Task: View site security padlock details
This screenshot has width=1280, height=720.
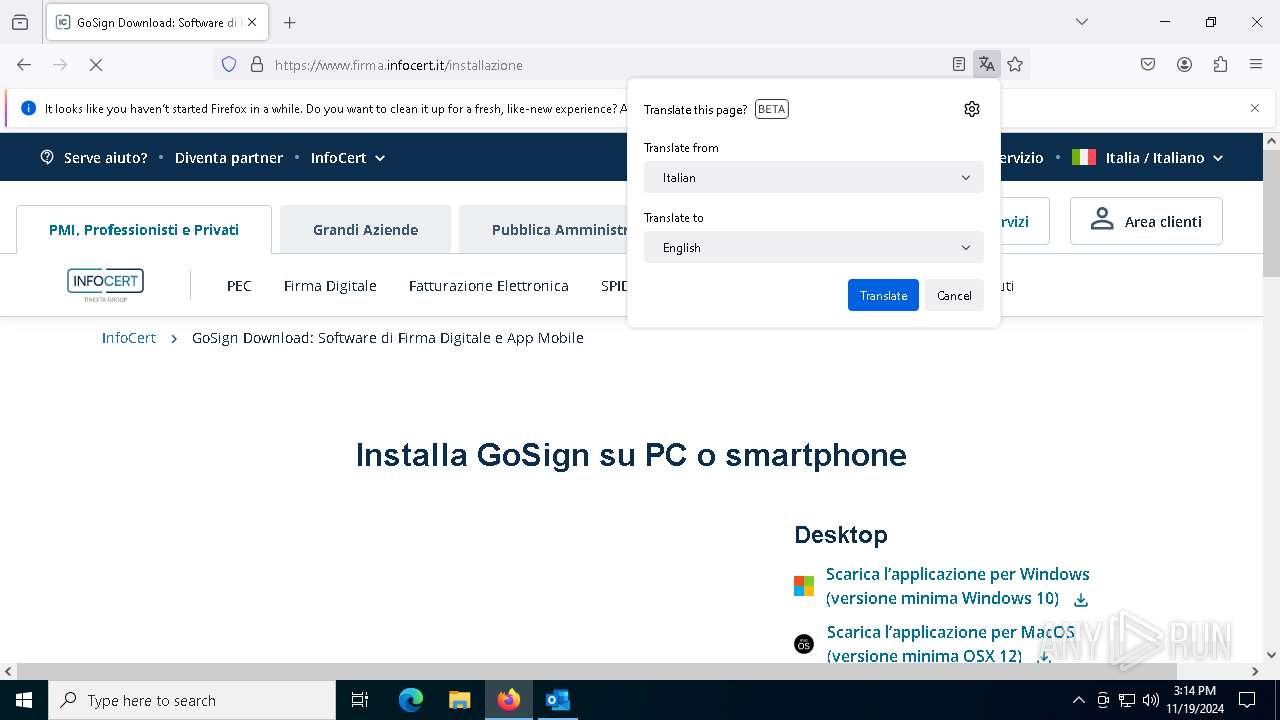Action: point(257,65)
